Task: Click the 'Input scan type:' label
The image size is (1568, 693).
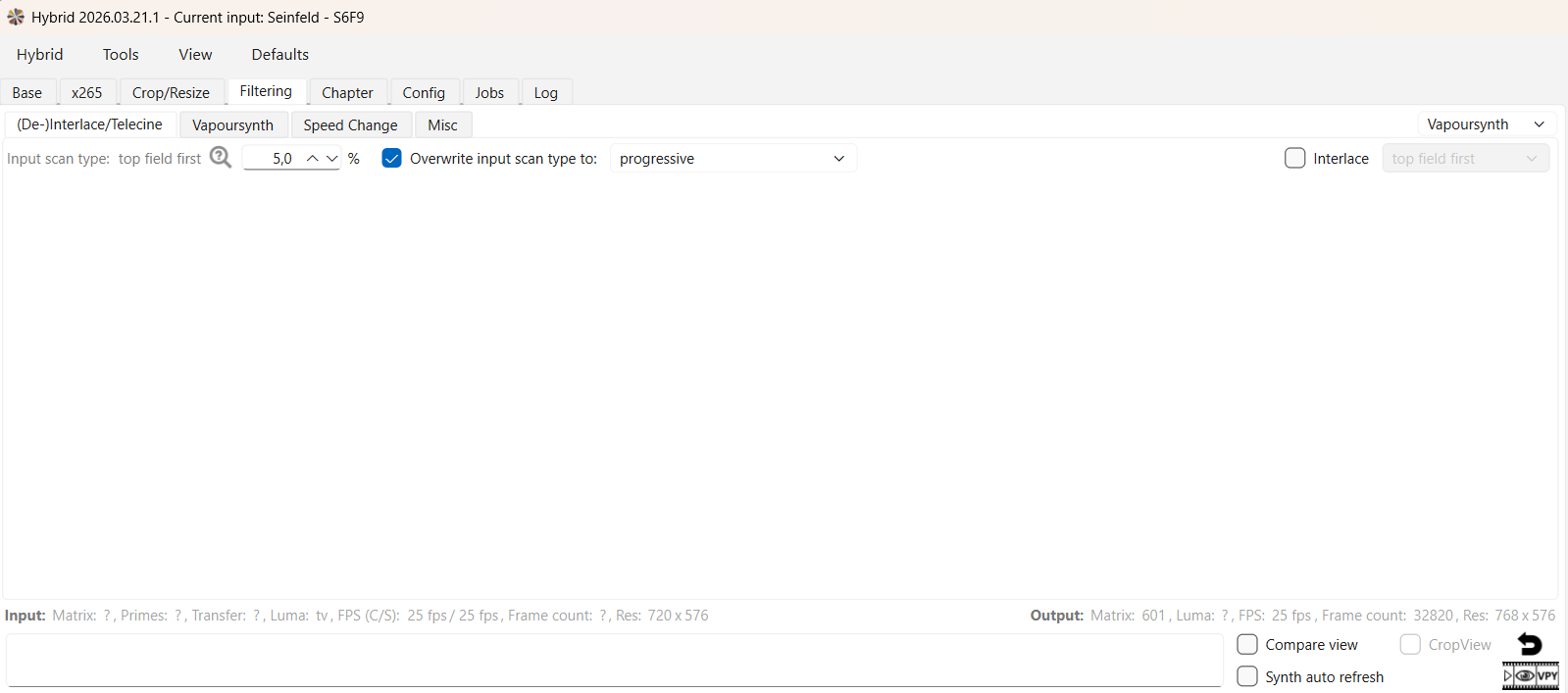Action: 58,159
